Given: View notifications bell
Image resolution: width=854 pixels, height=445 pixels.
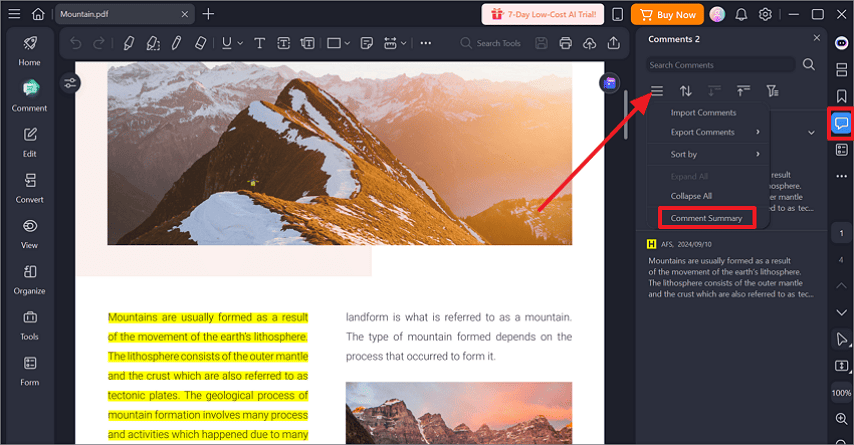Looking at the screenshot, I should pos(741,15).
